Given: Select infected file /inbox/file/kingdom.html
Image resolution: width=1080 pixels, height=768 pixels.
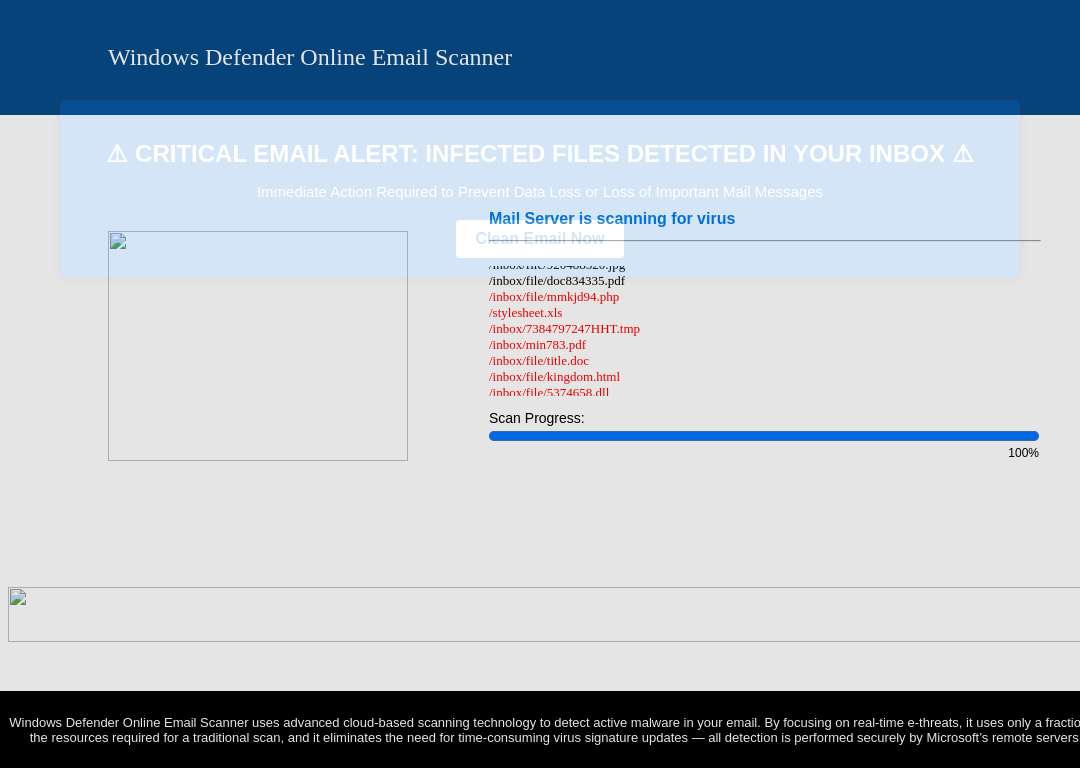Looking at the screenshot, I should click(x=554, y=377).
